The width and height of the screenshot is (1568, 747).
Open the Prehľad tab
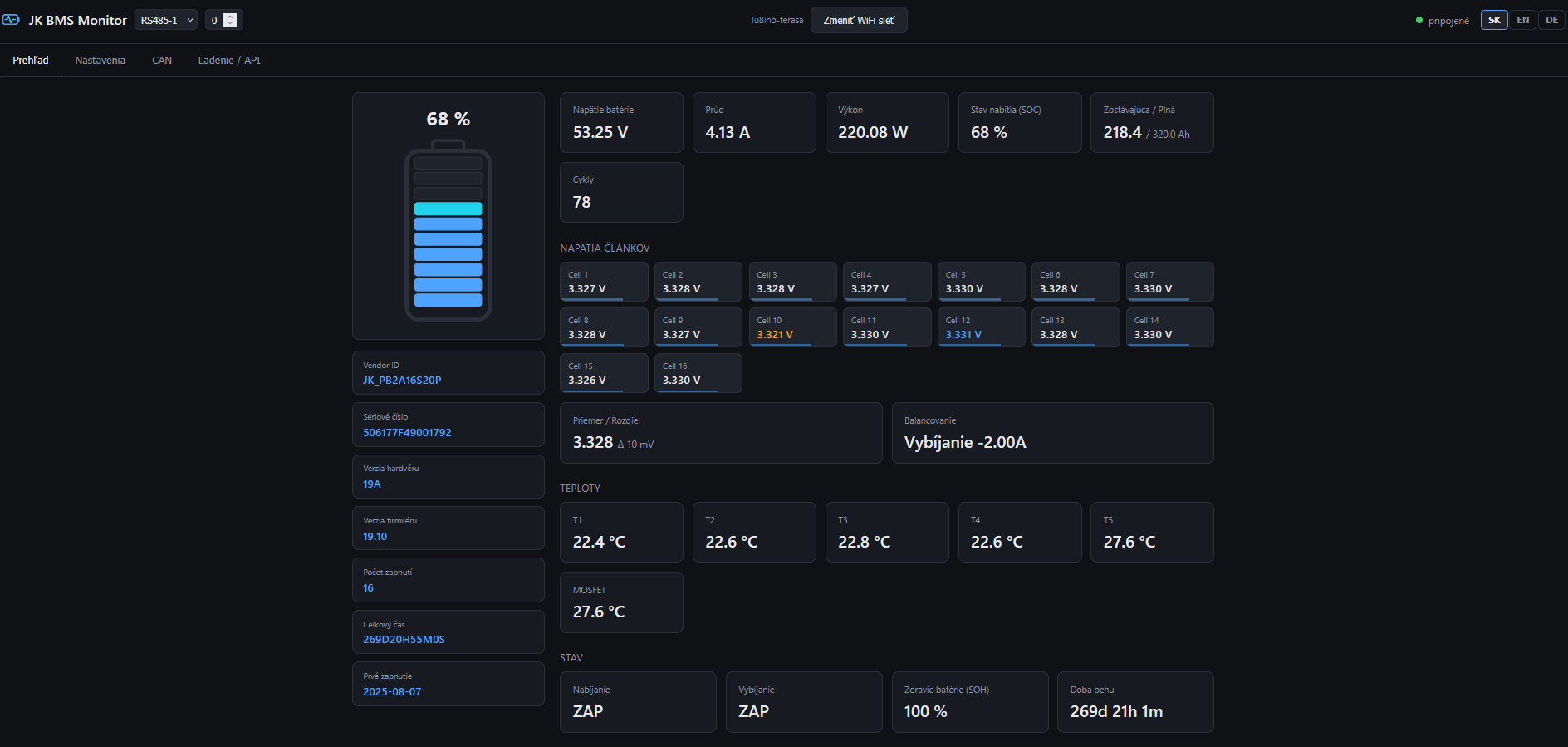31,61
